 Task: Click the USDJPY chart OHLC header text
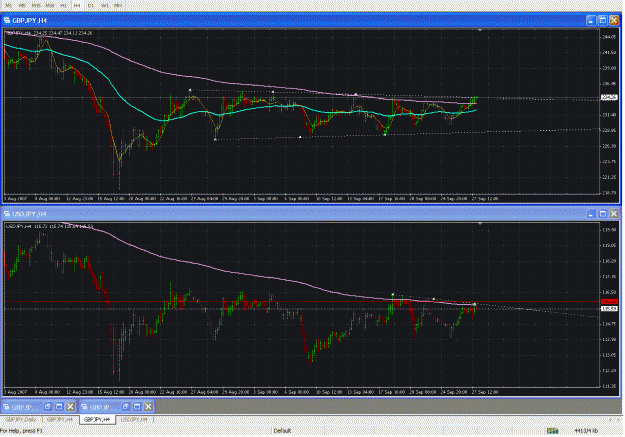coord(49,226)
